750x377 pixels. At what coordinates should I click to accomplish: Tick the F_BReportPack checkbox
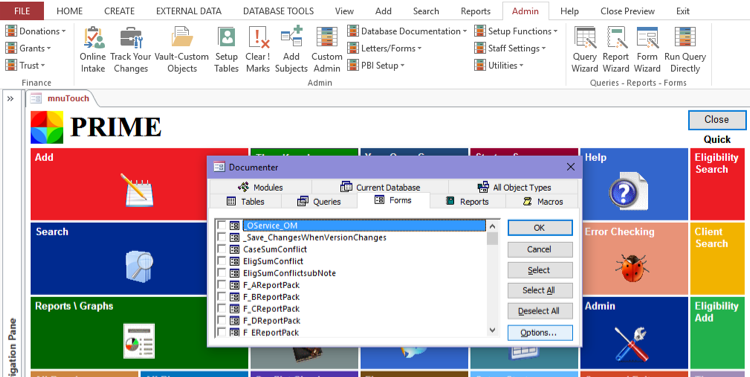point(222,297)
